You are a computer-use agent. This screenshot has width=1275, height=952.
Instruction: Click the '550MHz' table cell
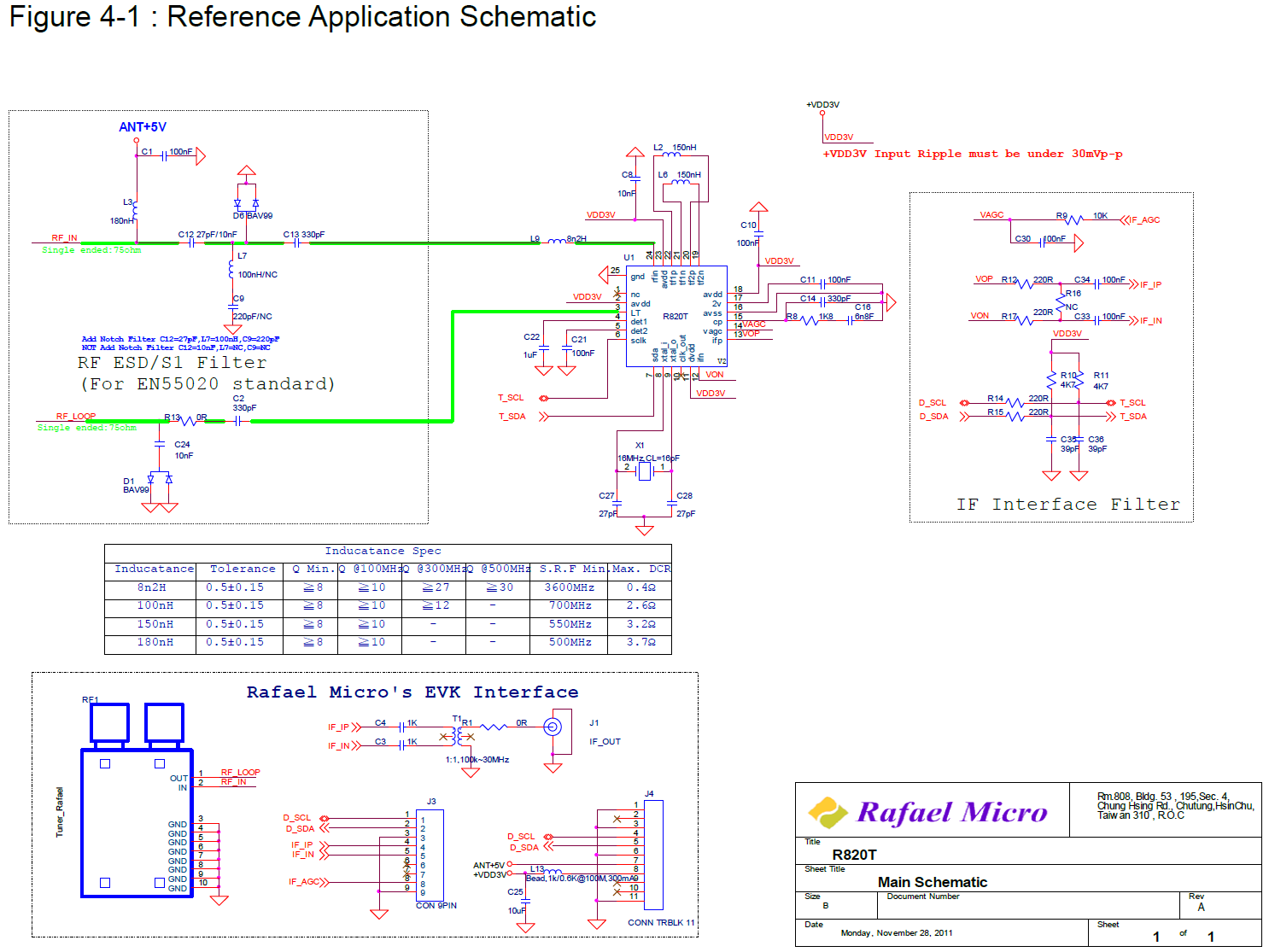coord(570,624)
